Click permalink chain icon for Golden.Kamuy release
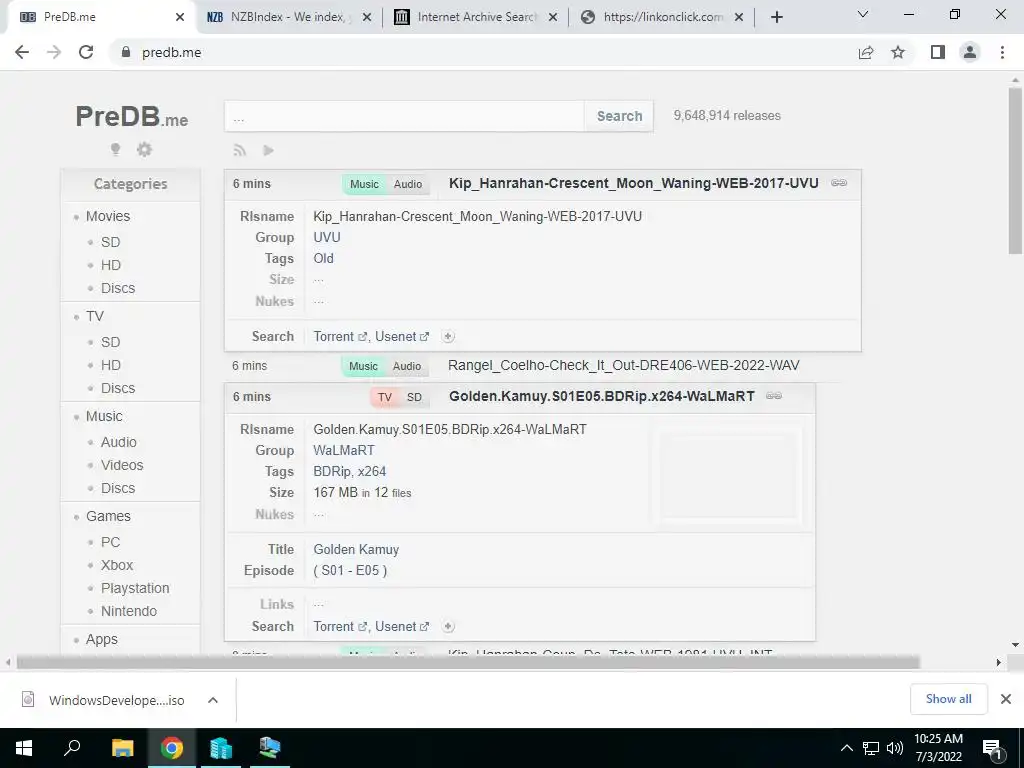The width and height of the screenshot is (1024, 768). [774, 396]
